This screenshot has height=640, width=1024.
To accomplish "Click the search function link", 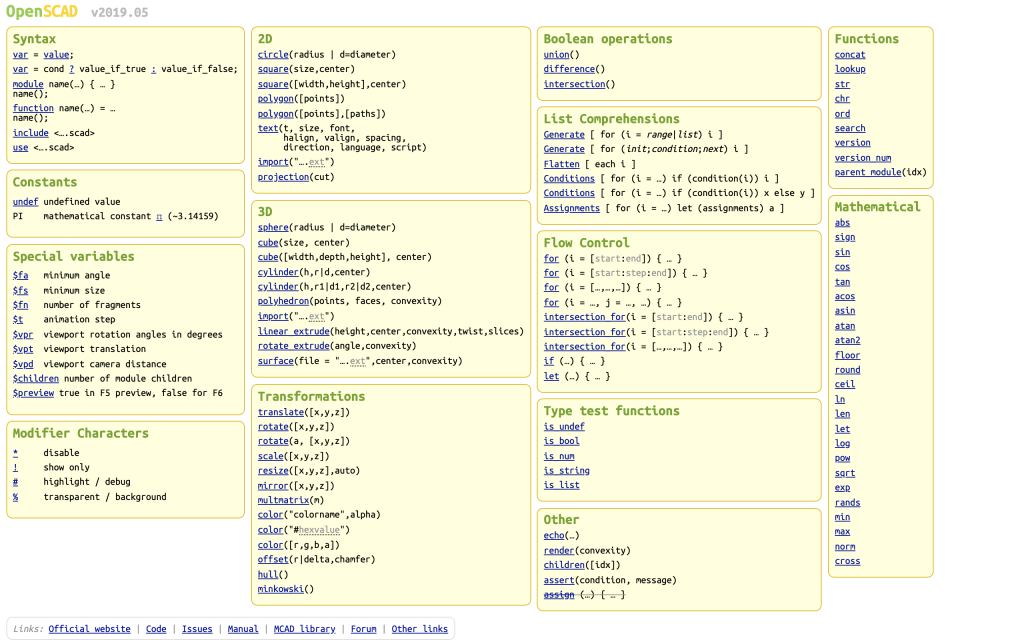I will [850, 128].
